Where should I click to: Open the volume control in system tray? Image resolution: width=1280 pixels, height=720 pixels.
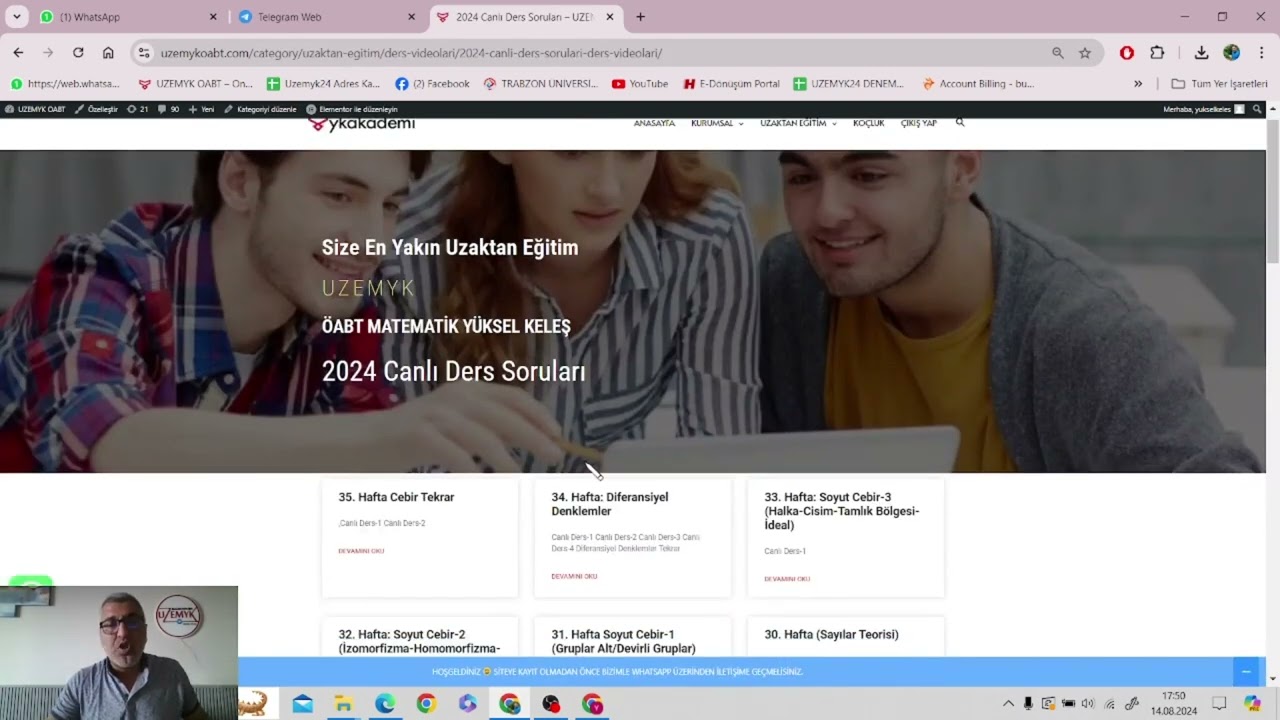[1088, 704]
